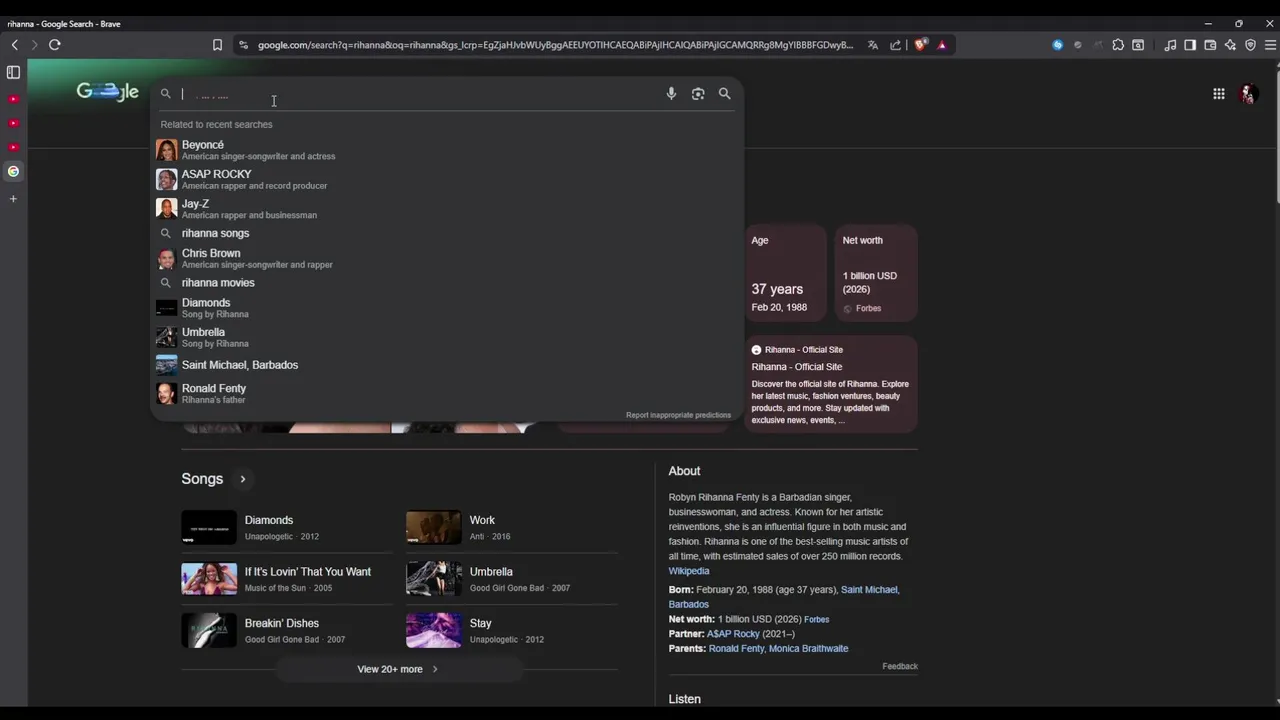The image size is (1280, 720).
Task: Select Saint Michael, Barbados suggestion
Action: [447, 365]
